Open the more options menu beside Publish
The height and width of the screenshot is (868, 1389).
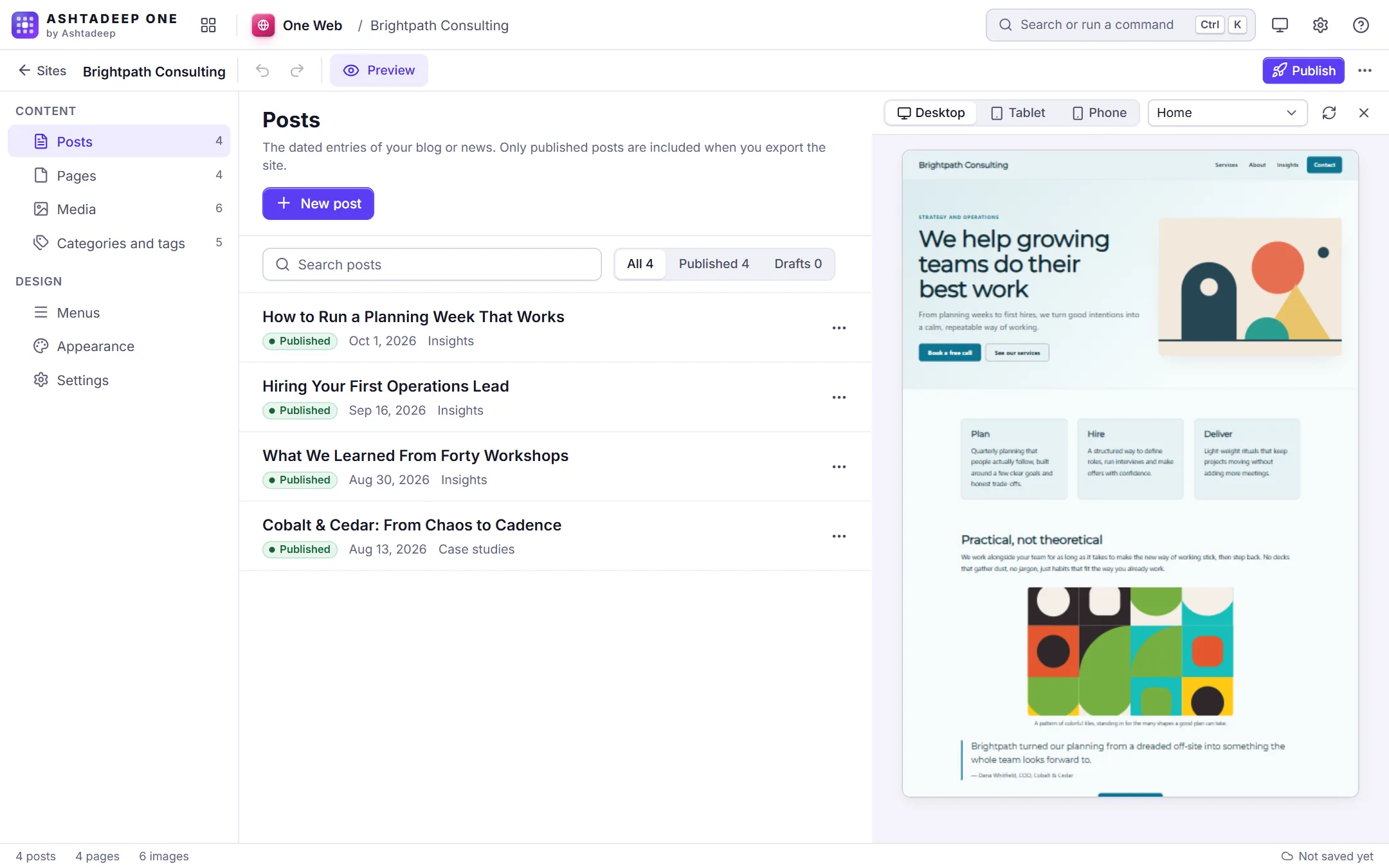(1365, 71)
